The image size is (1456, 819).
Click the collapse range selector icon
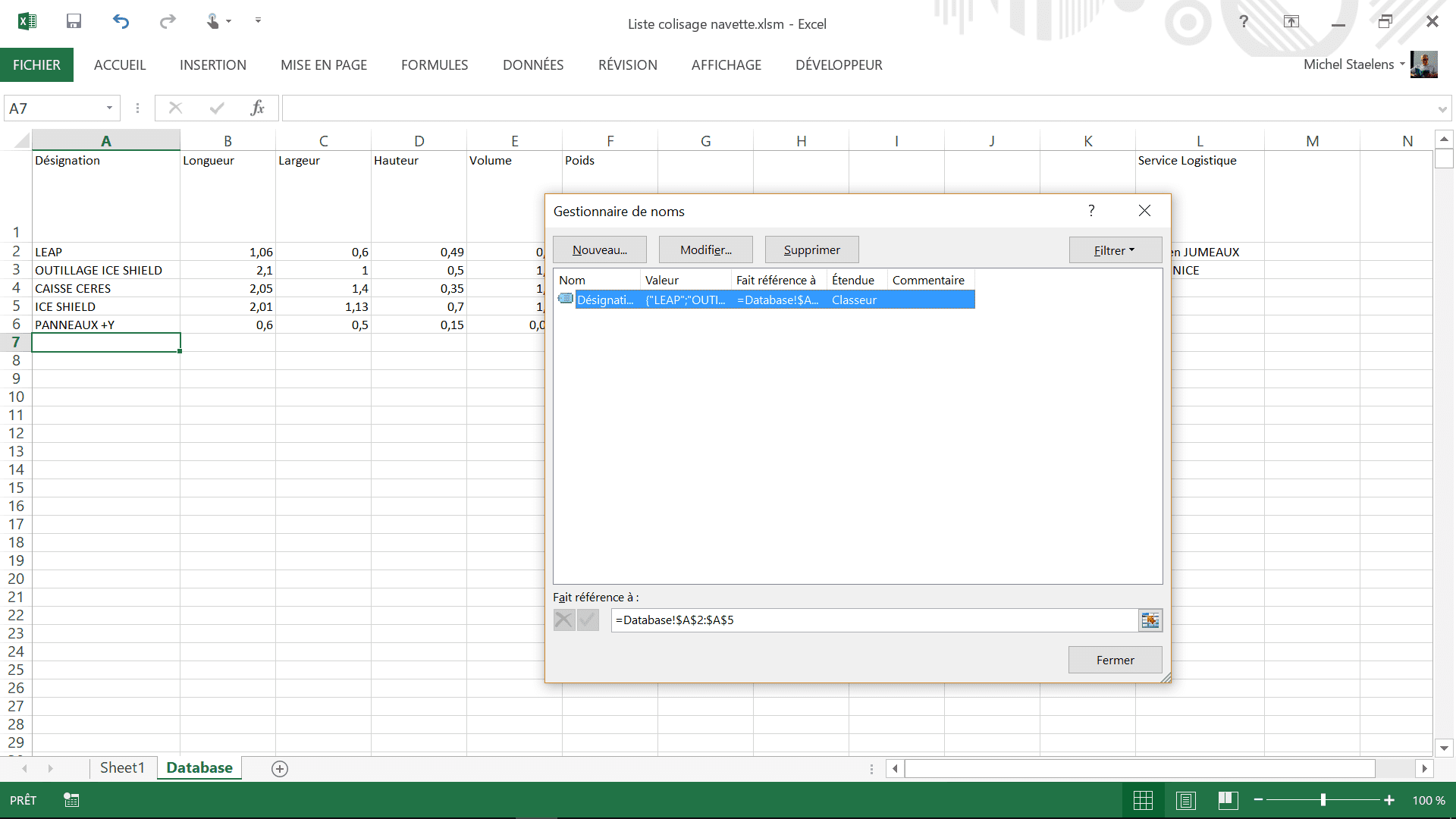[1150, 620]
